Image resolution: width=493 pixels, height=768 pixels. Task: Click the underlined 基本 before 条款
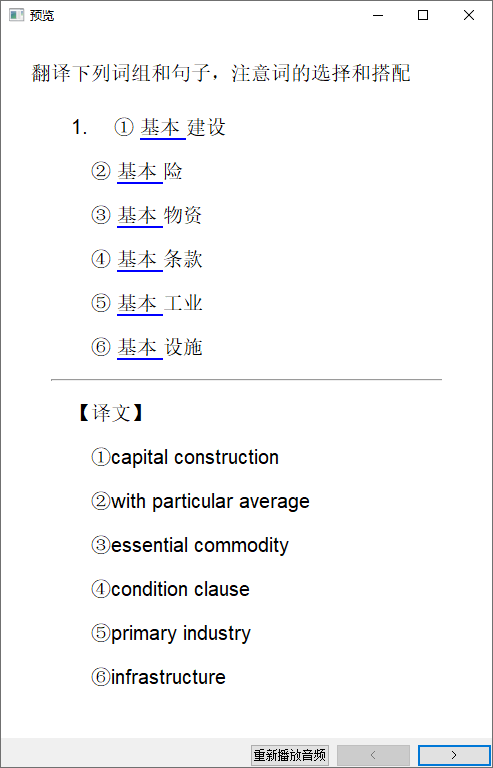[x=140, y=260]
